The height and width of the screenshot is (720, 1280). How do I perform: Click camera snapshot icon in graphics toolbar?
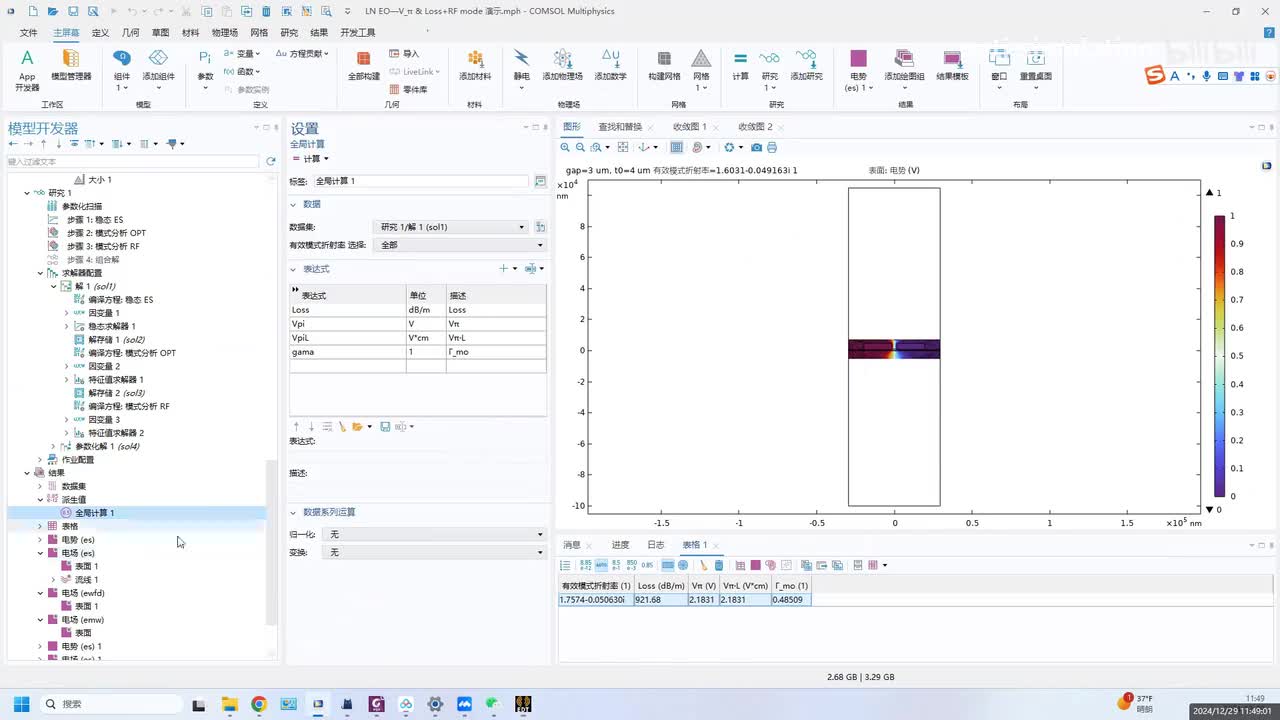[x=757, y=147]
